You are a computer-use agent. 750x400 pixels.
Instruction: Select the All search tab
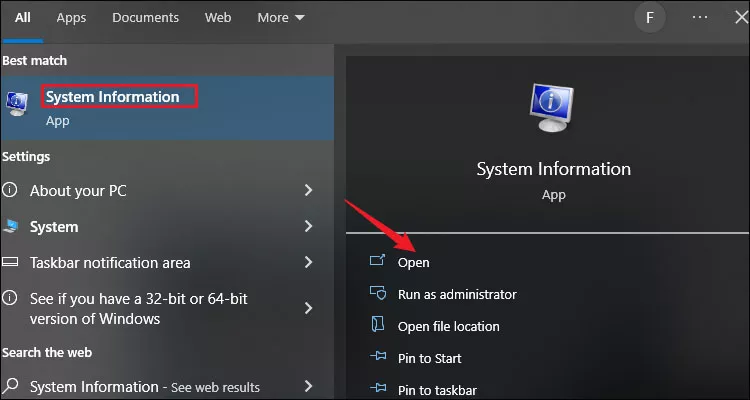pyautogui.click(x=22, y=18)
